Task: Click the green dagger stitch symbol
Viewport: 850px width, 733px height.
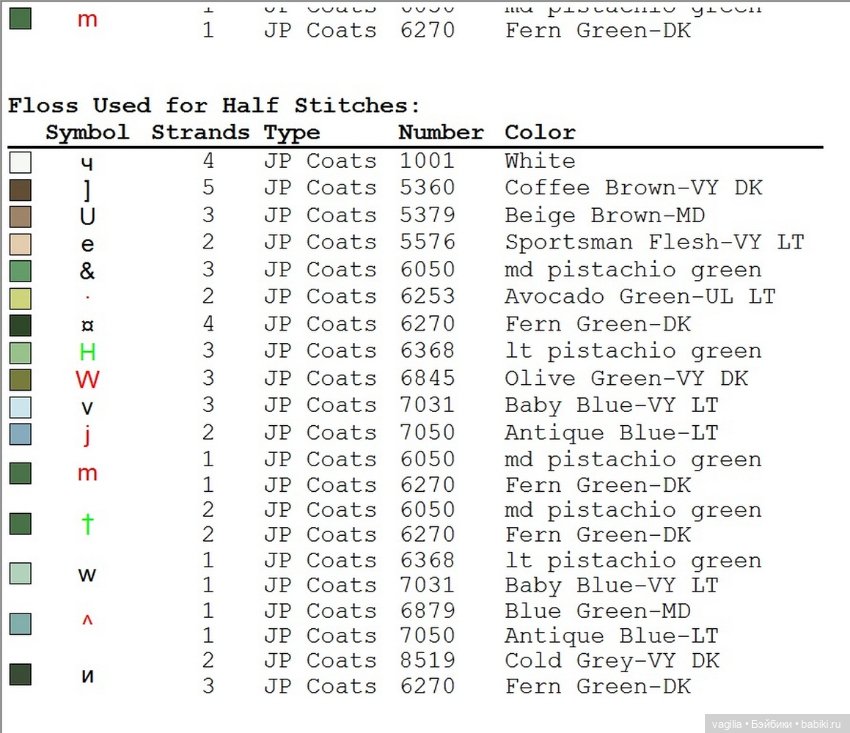Action: point(87,523)
